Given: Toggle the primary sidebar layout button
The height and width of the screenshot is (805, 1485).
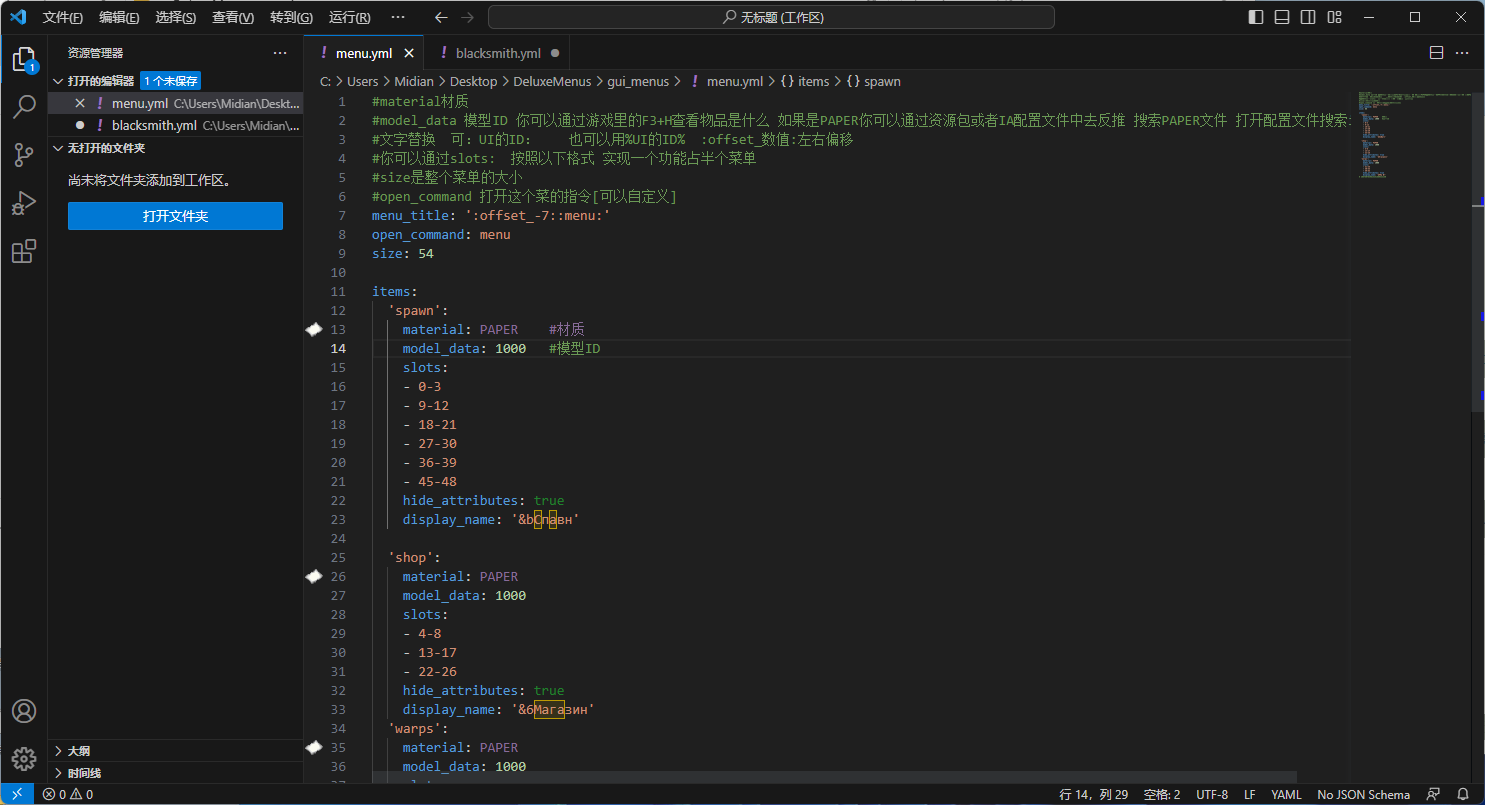Looking at the screenshot, I should click(1256, 17).
